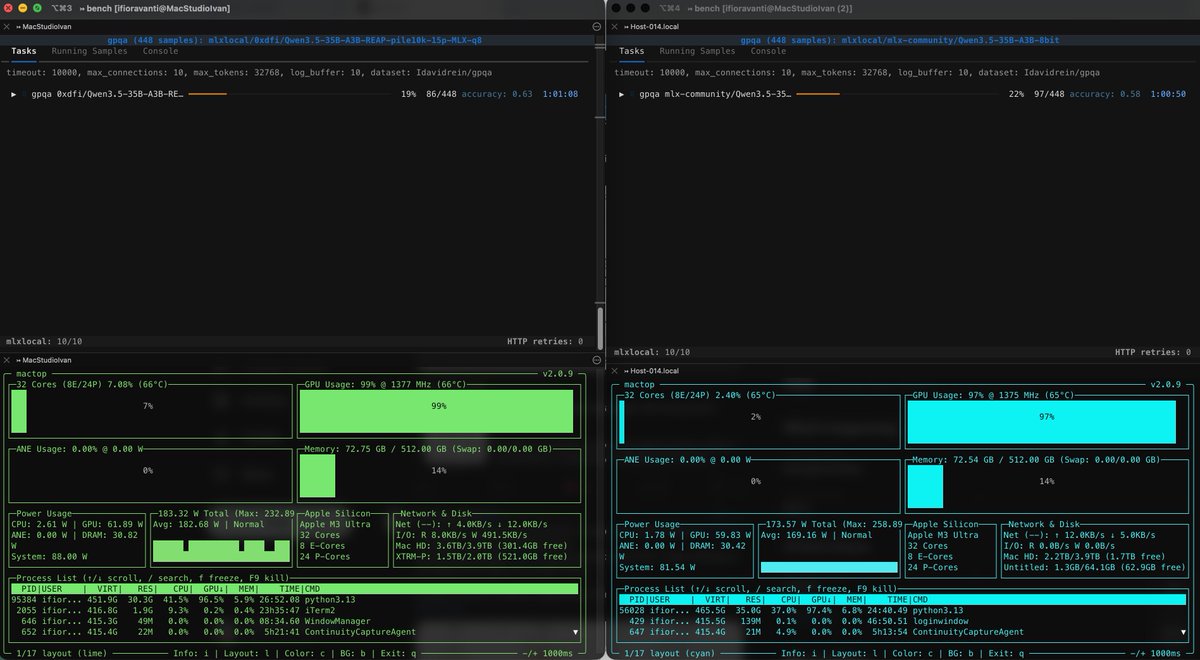Image resolution: width=1200 pixels, height=660 pixels.
Task: Click the orange progress bar at 22% in right pane
Action: pyautogui.click(x=818, y=94)
